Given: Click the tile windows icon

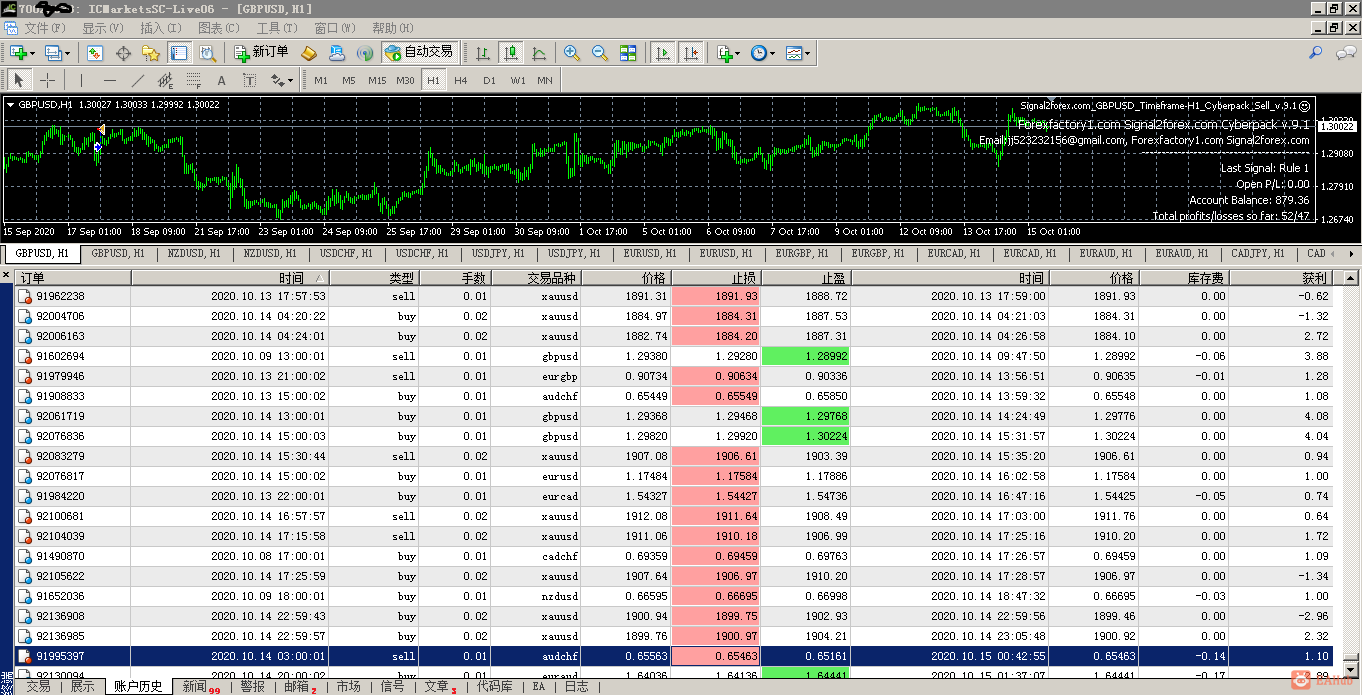Looking at the screenshot, I should point(628,53).
